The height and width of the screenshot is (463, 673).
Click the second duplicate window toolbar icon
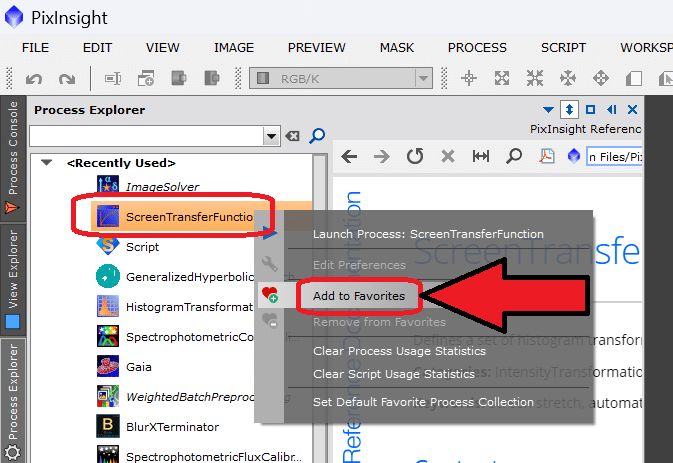[x=212, y=79]
